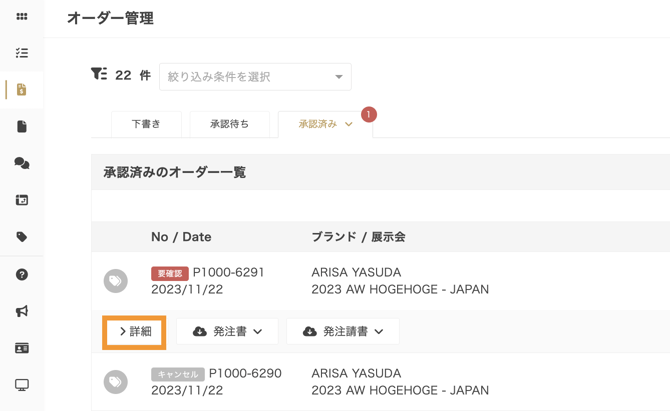Open the megaphone announcements icon
670x411 pixels.
(x=22, y=311)
